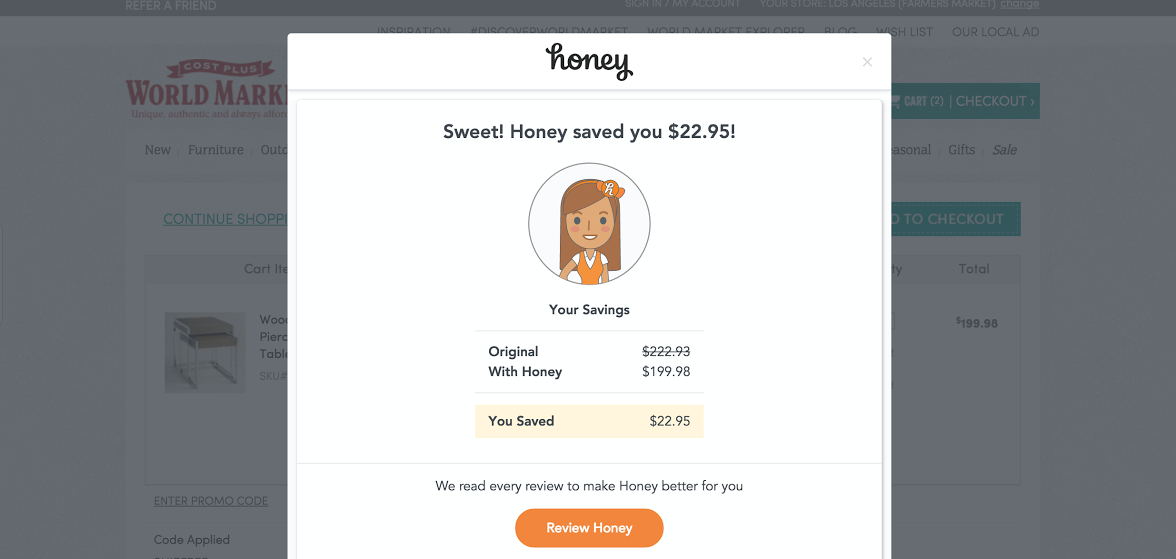Select the New menu category
Image resolution: width=1176 pixels, height=559 pixels.
pos(158,150)
